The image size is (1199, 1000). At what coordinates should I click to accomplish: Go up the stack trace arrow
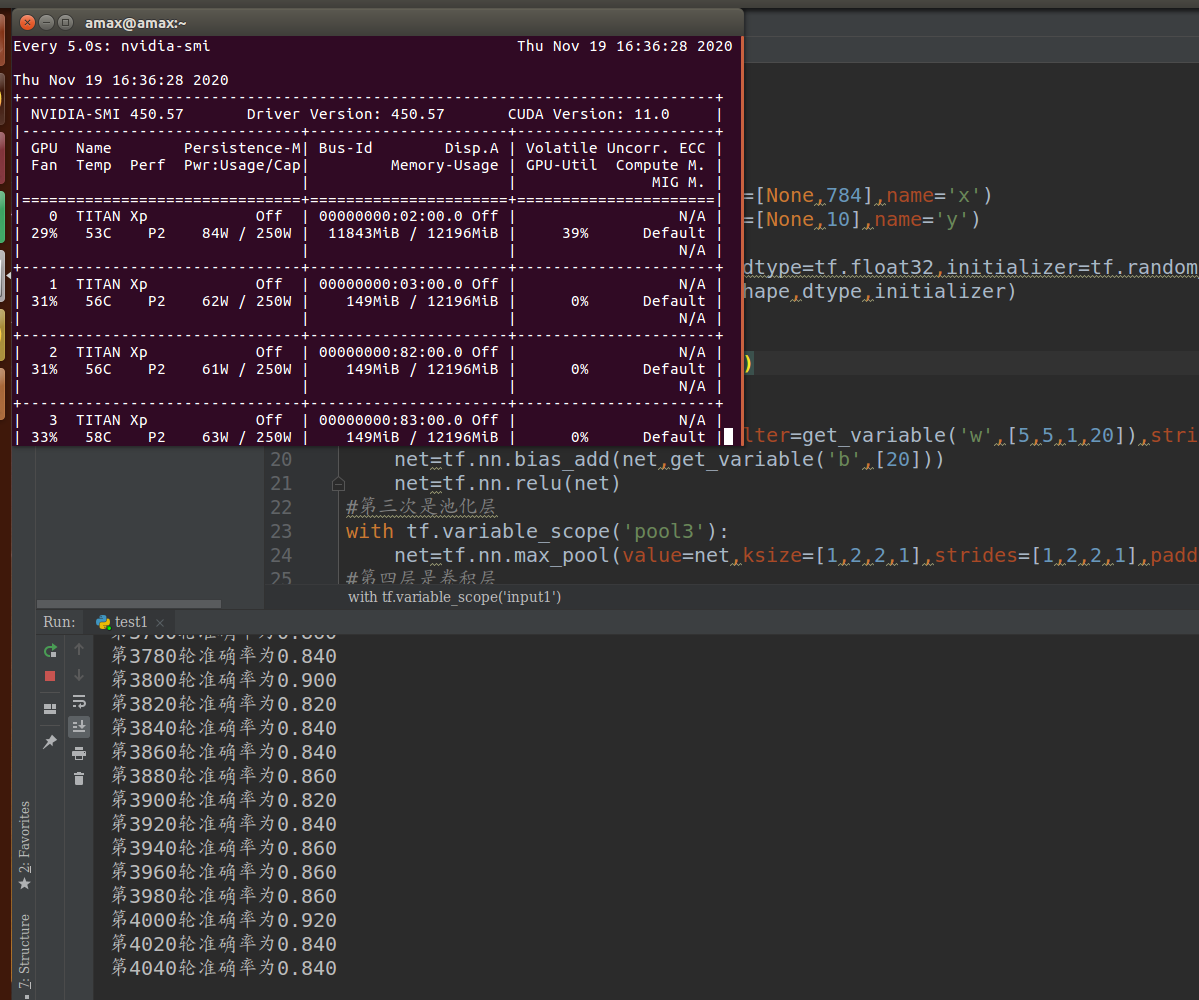point(79,649)
